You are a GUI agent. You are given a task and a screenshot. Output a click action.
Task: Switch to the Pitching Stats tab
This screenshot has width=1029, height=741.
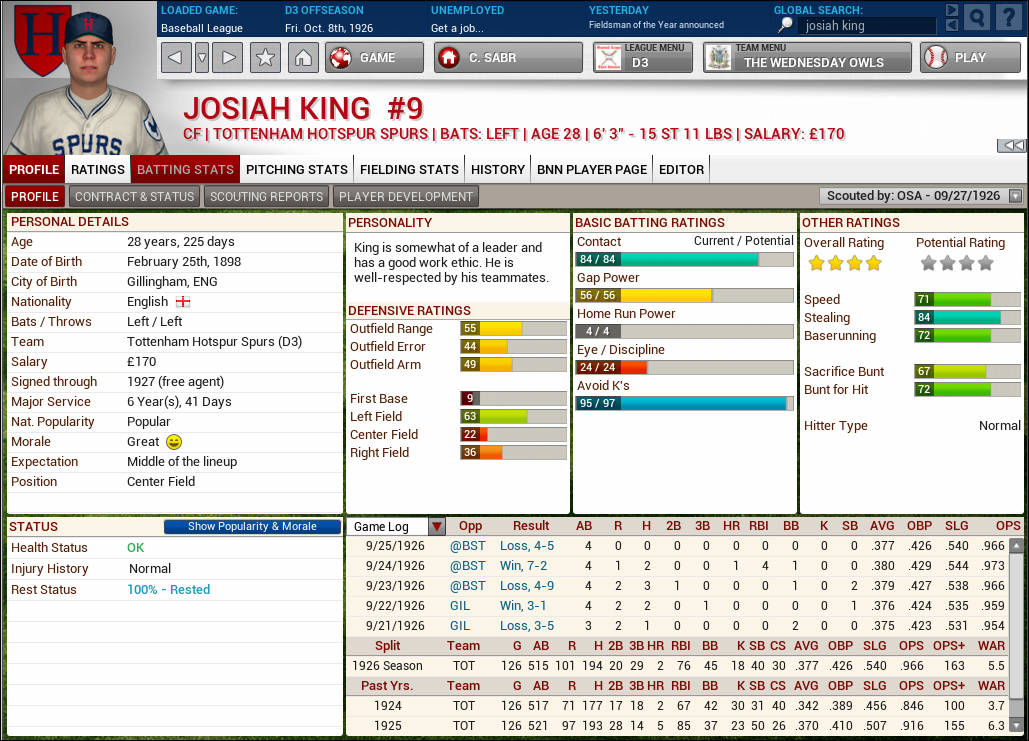[x=297, y=170]
